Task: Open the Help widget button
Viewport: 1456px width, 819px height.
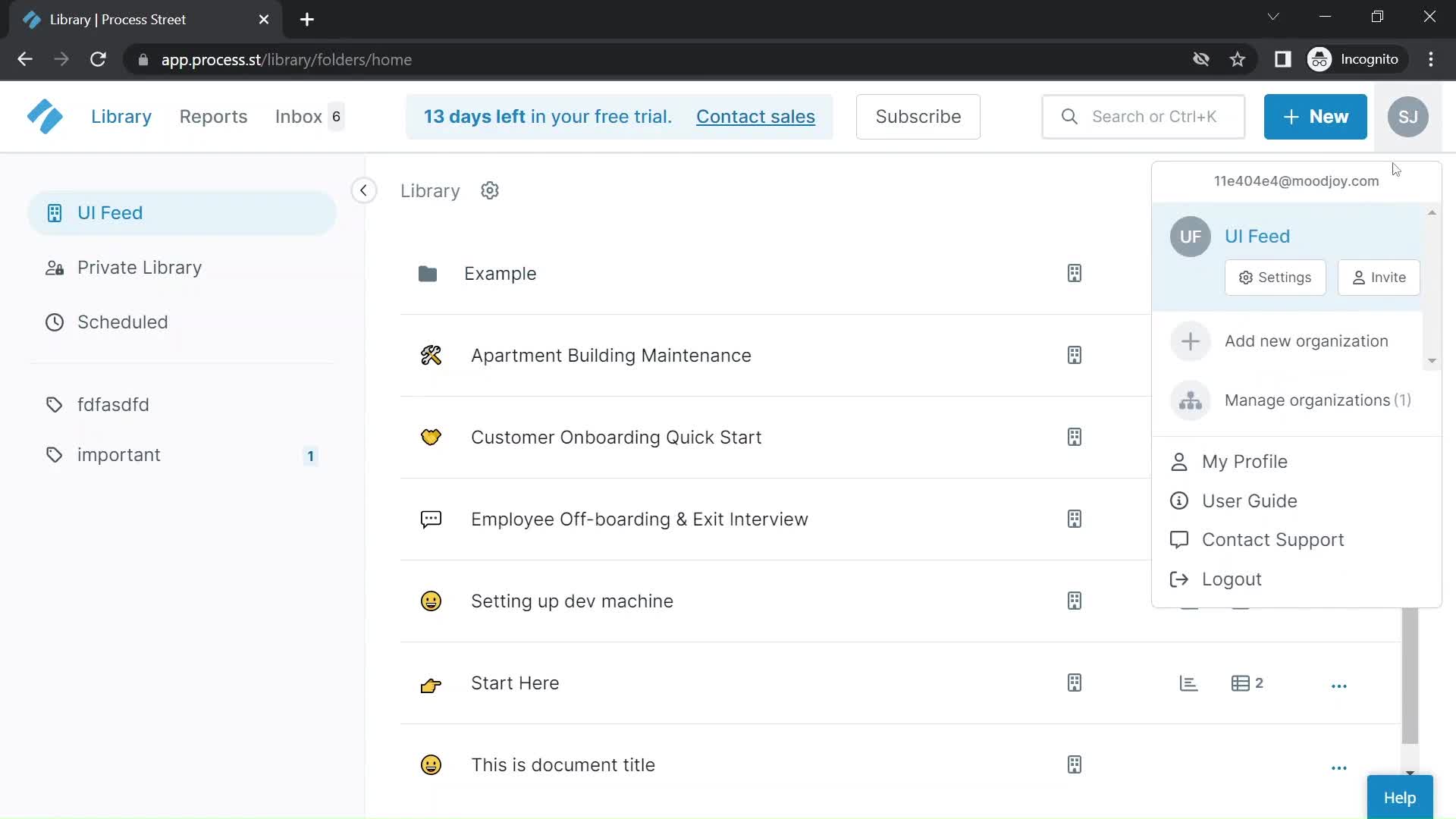Action: pyautogui.click(x=1400, y=798)
